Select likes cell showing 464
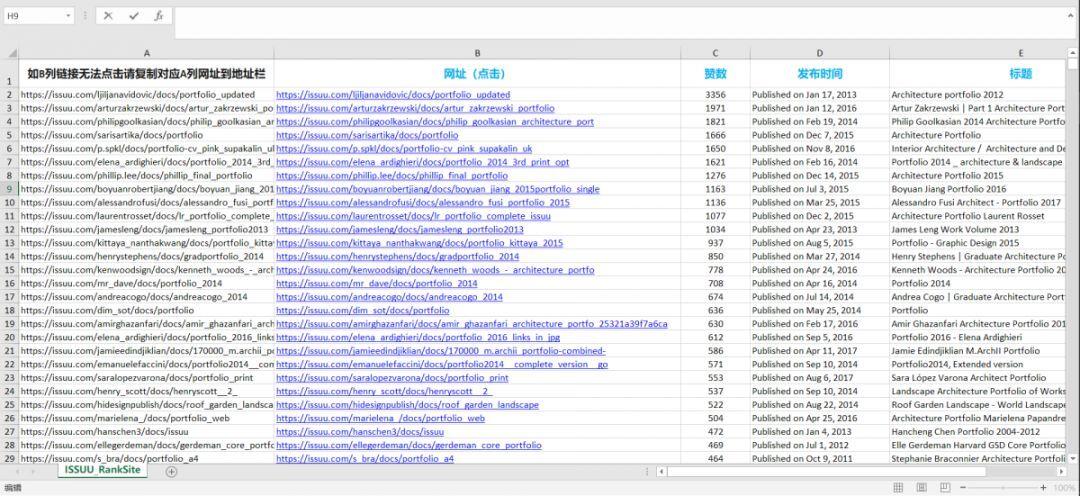The width and height of the screenshot is (1080, 496). pos(716,458)
